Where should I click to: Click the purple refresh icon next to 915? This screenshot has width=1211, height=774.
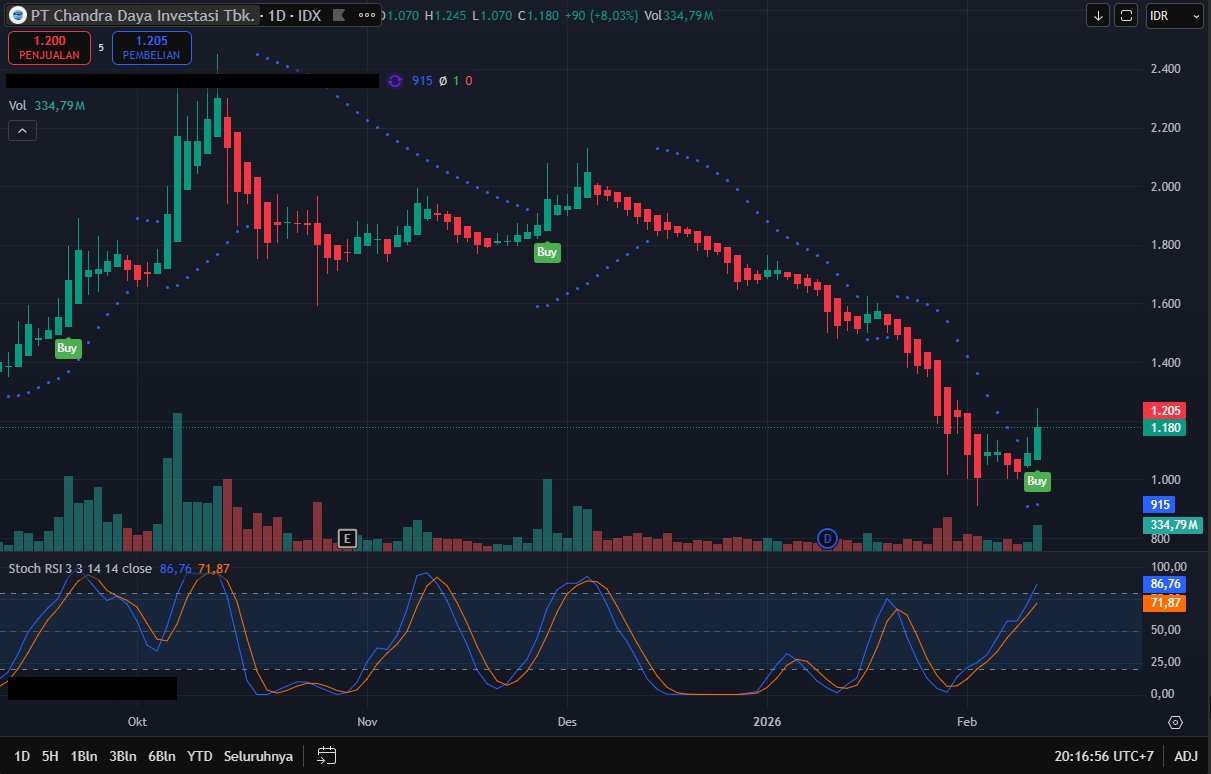pos(394,81)
